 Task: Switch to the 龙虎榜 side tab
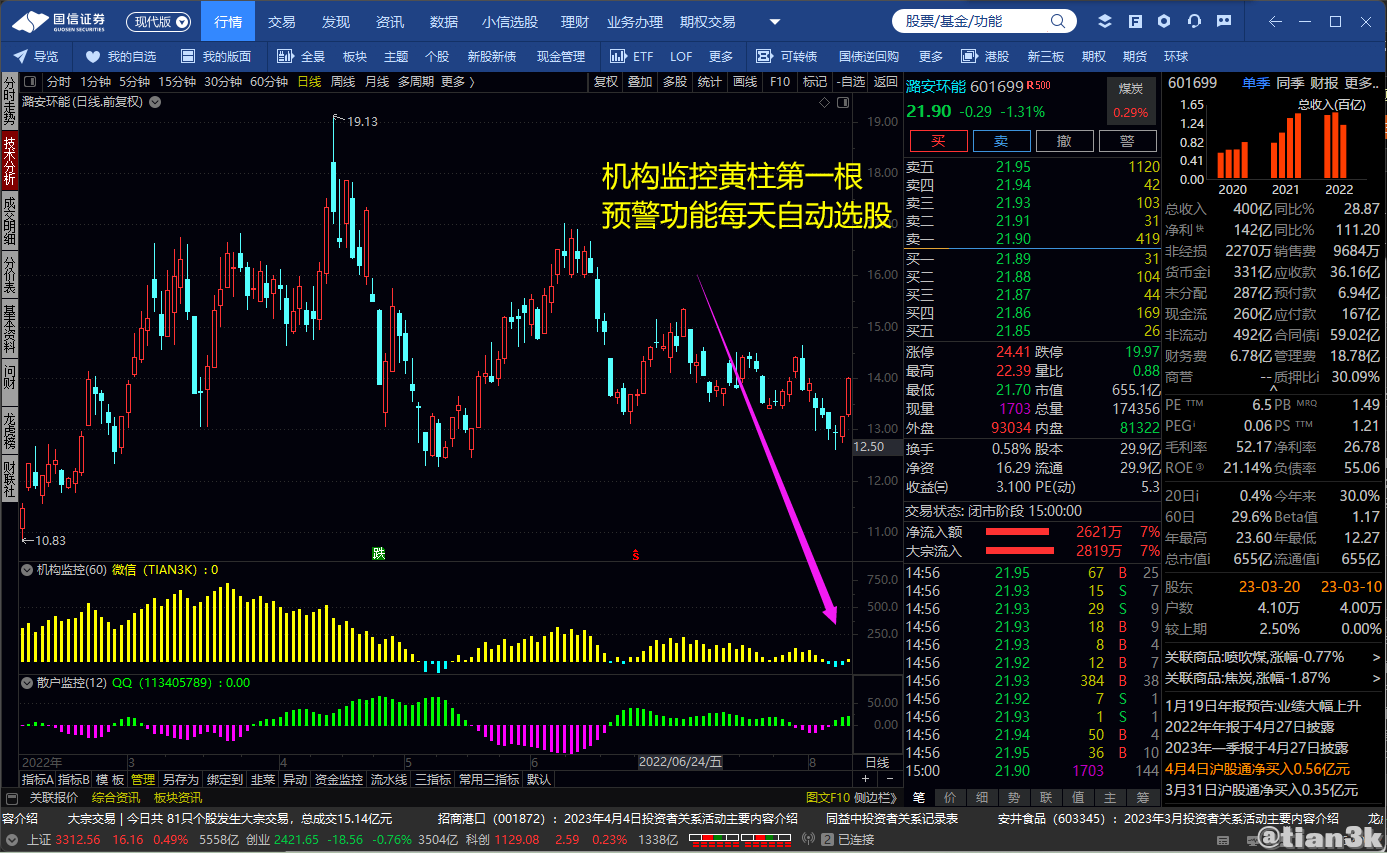point(9,429)
